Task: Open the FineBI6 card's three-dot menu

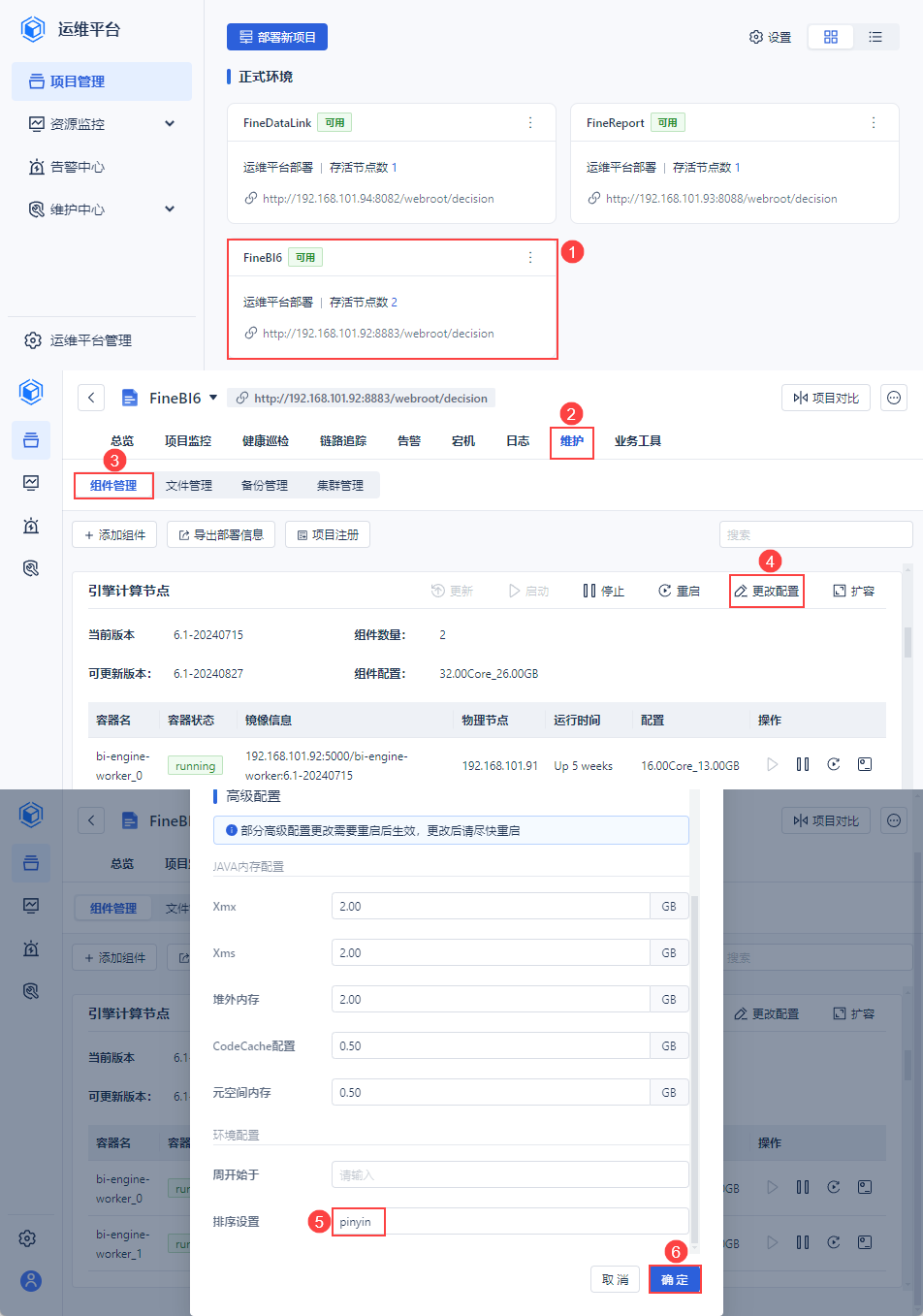Action: pos(530,257)
